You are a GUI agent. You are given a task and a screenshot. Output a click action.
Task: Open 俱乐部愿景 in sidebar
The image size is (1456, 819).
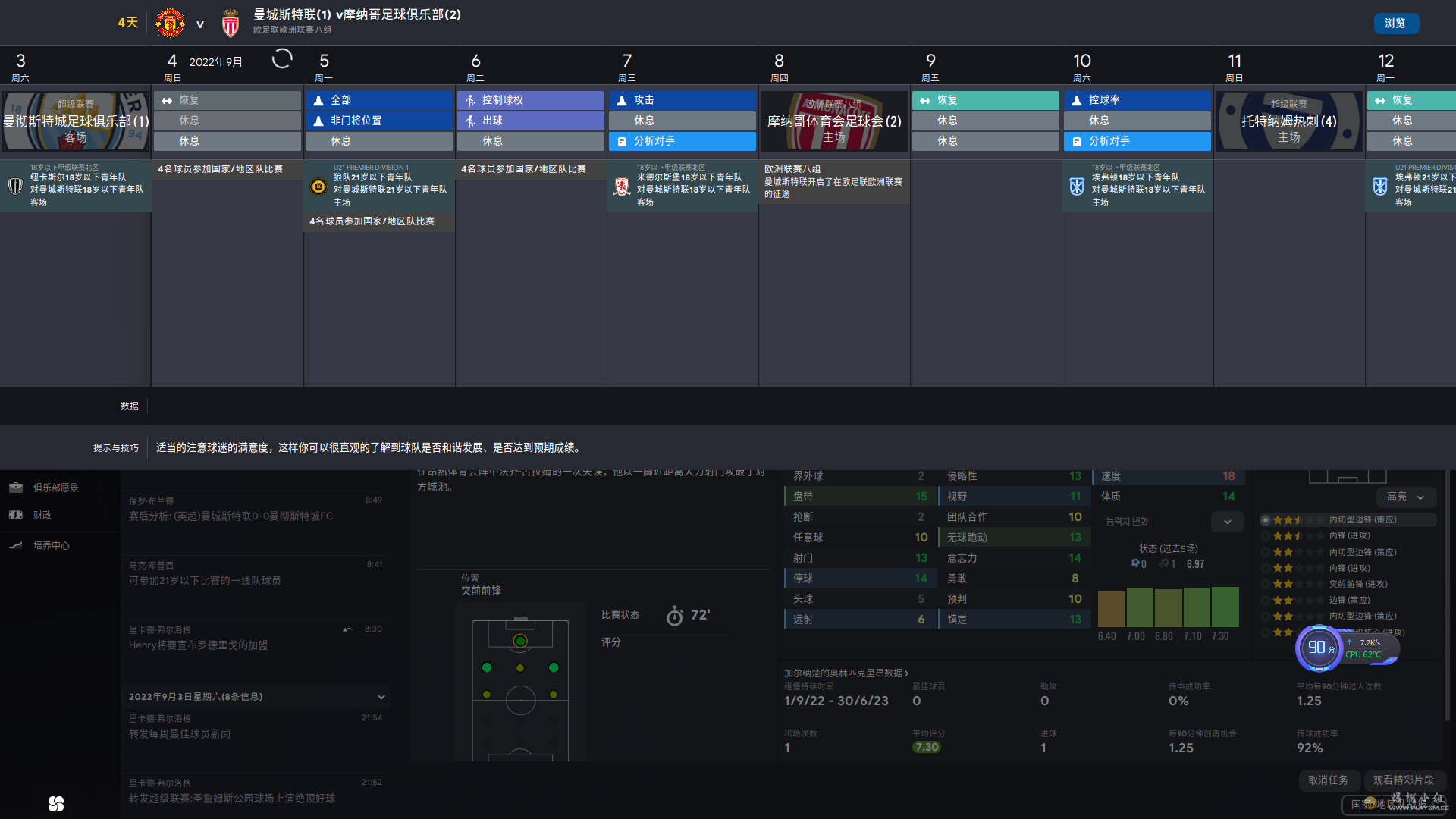pyautogui.click(x=55, y=488)
